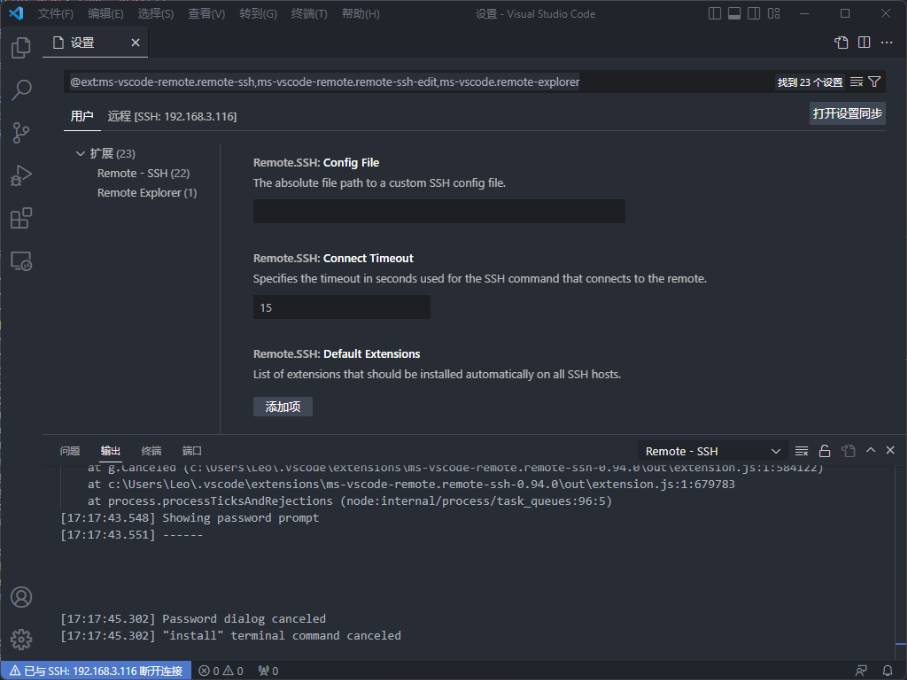Toggle output auto scroll lock icon
The width and height of the screenshot is (907, 680).
(x=825, y=451)
